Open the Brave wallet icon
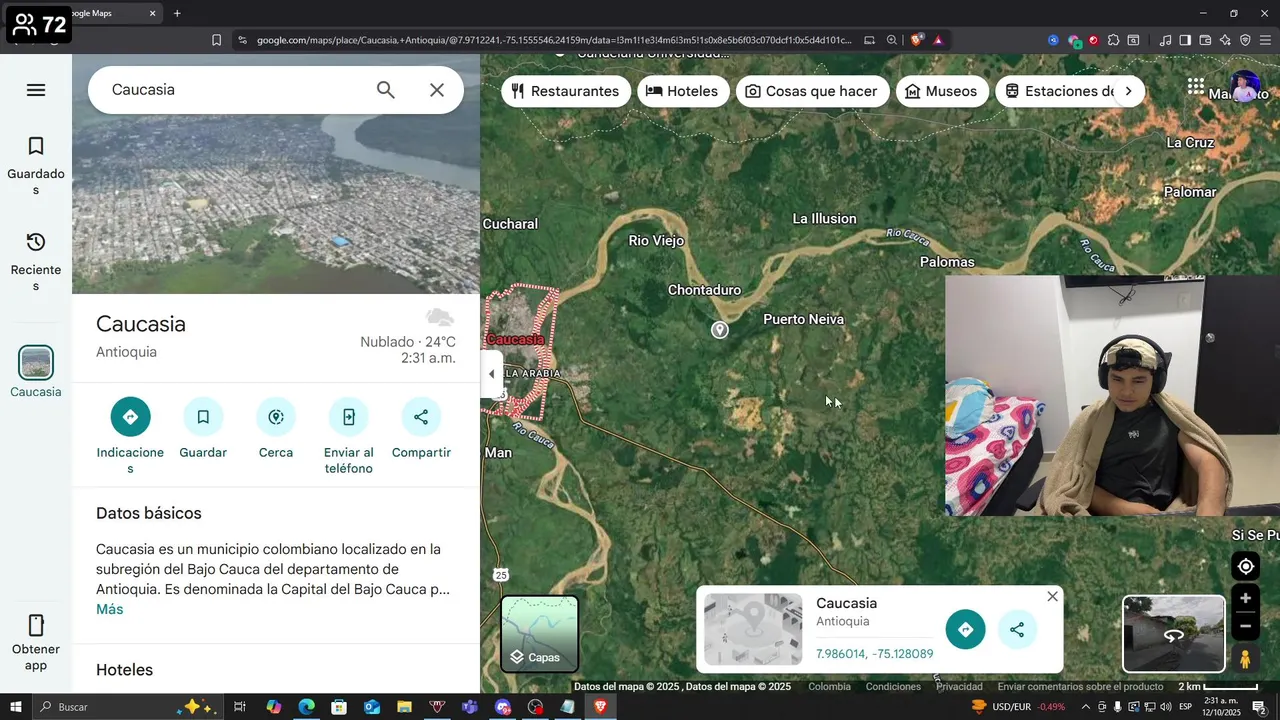Screen dimensions: 1280x720 tap(1205, 40)
